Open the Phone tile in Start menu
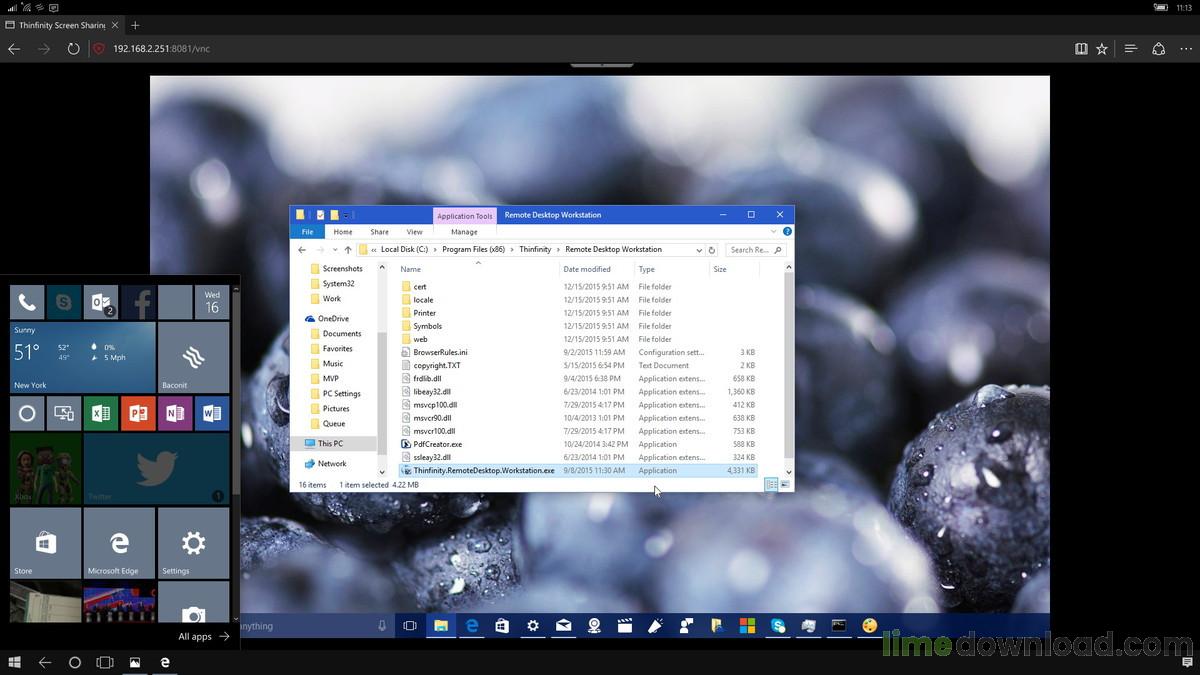 pos(27,301)
